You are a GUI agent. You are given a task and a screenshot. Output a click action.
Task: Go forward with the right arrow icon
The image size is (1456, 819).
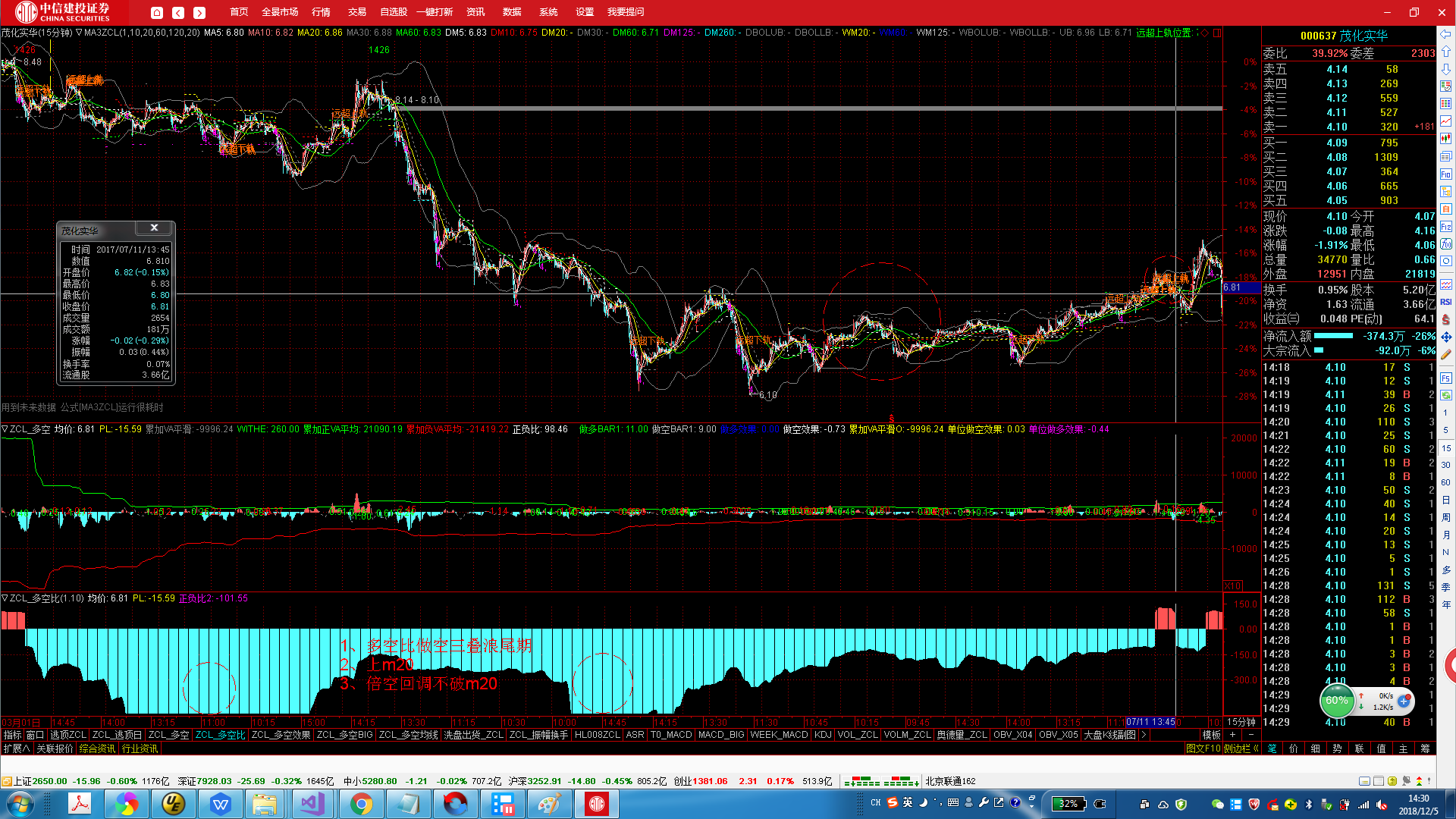[x=199, y=12]
